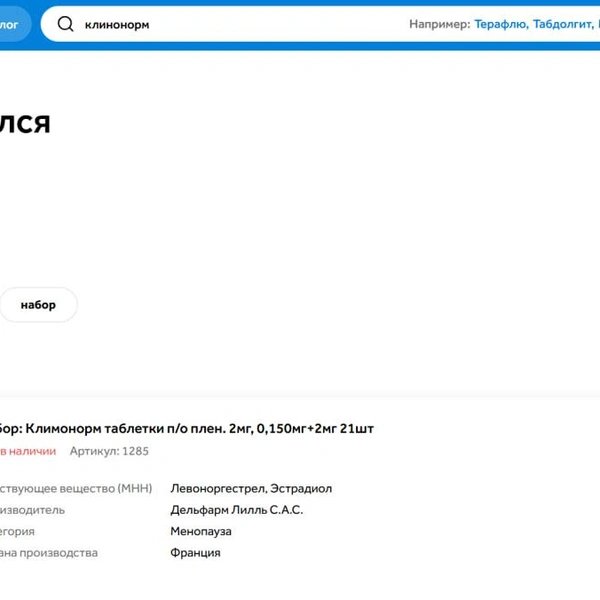The image size is (600, 600).
Task: Click the в наличии availability status label
Action: click(28, 451)
